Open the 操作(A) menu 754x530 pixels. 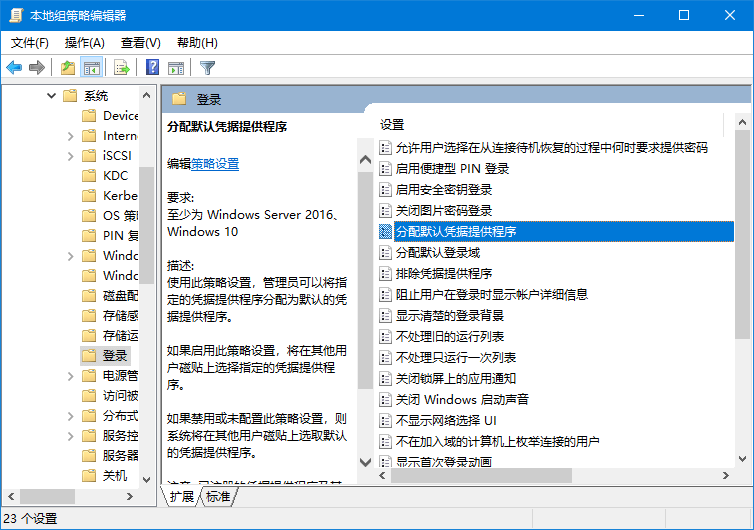84,43
